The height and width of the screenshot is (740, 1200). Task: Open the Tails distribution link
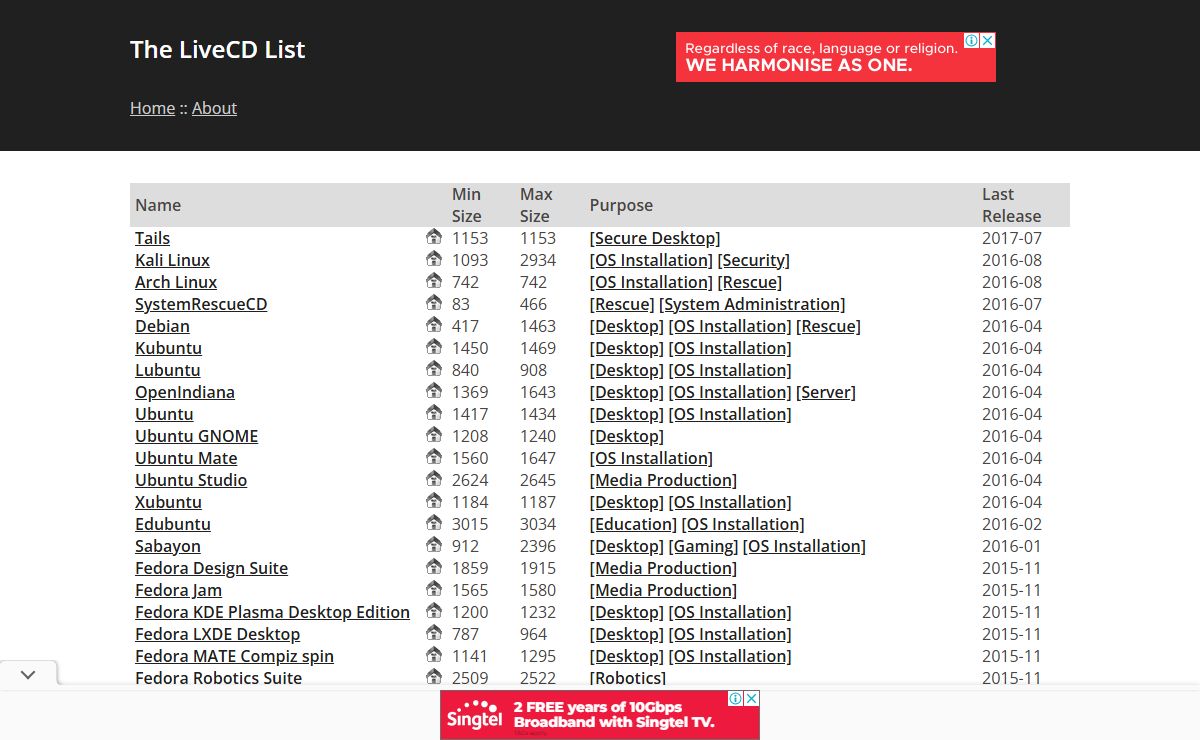tap(152, 238)
